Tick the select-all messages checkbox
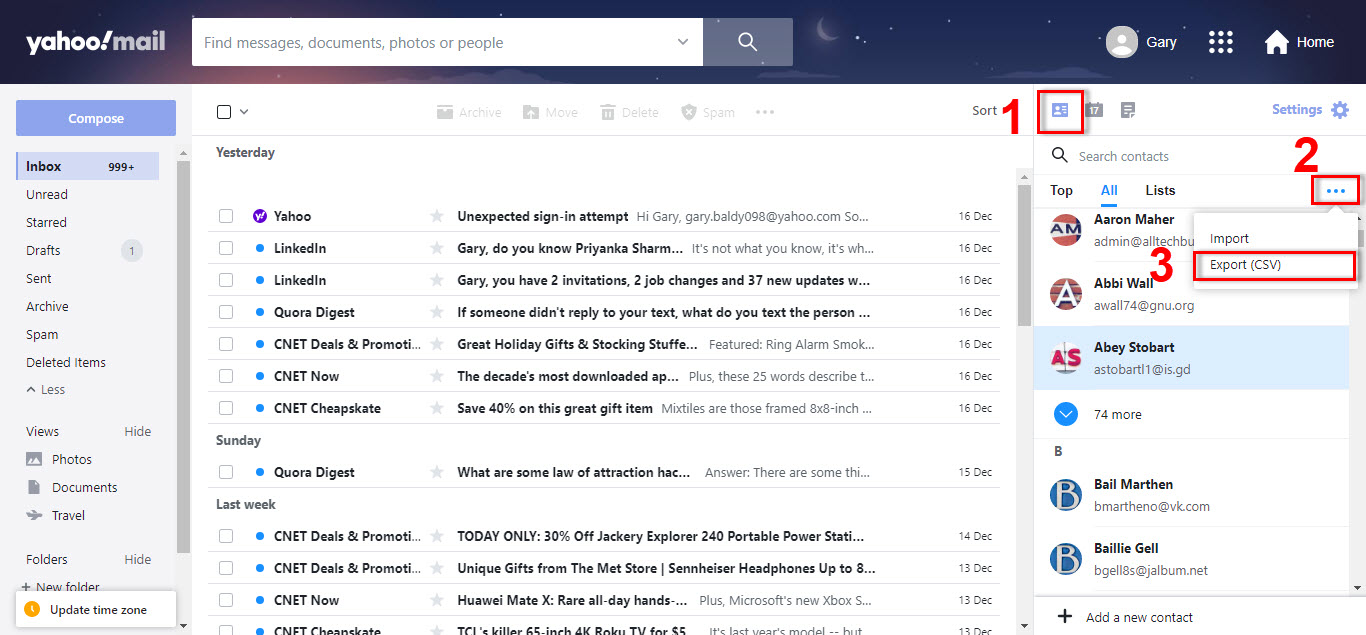The width and height of the screenshot is (1366, 635). point(225,112)
